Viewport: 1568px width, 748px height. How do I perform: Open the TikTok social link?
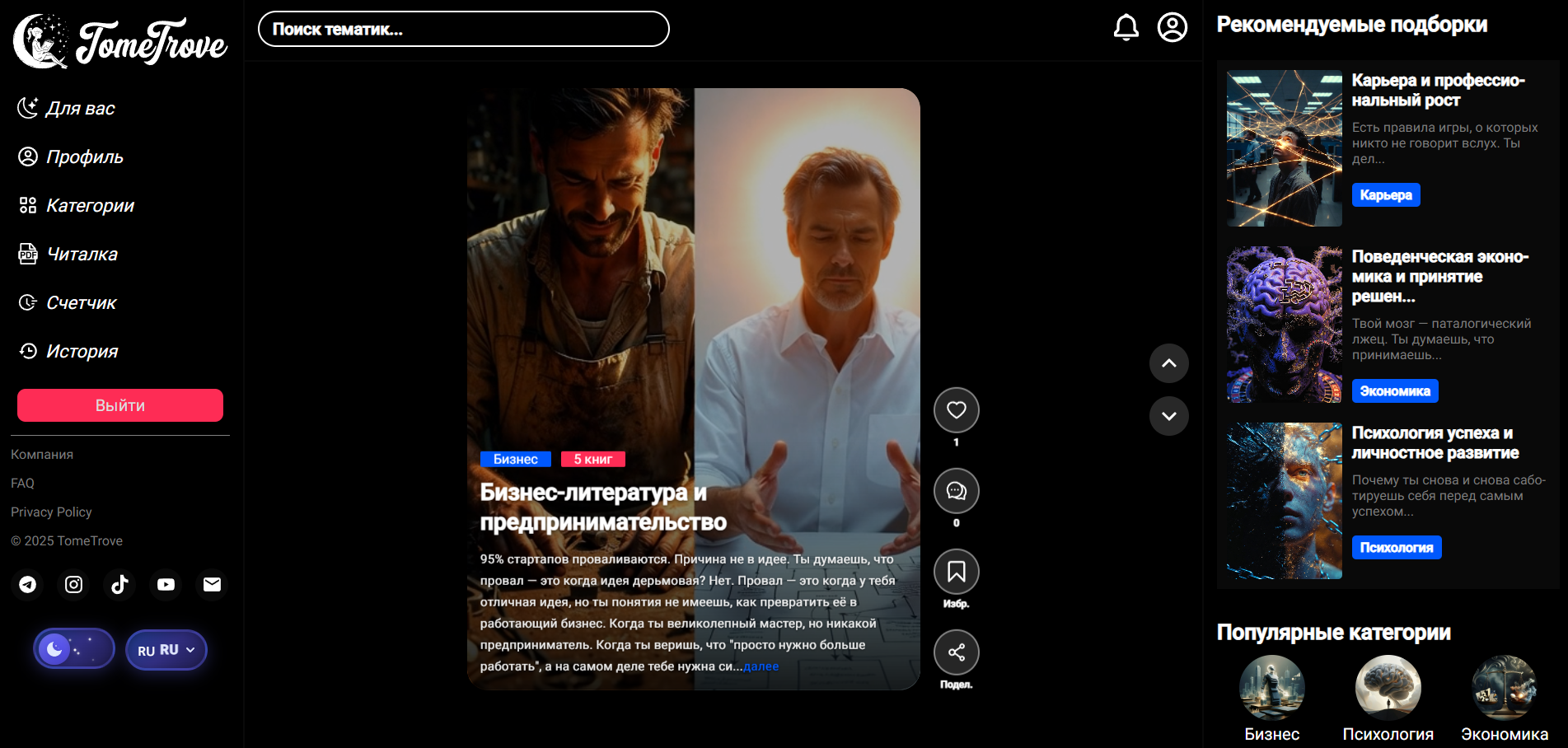(x=120, y=585)
